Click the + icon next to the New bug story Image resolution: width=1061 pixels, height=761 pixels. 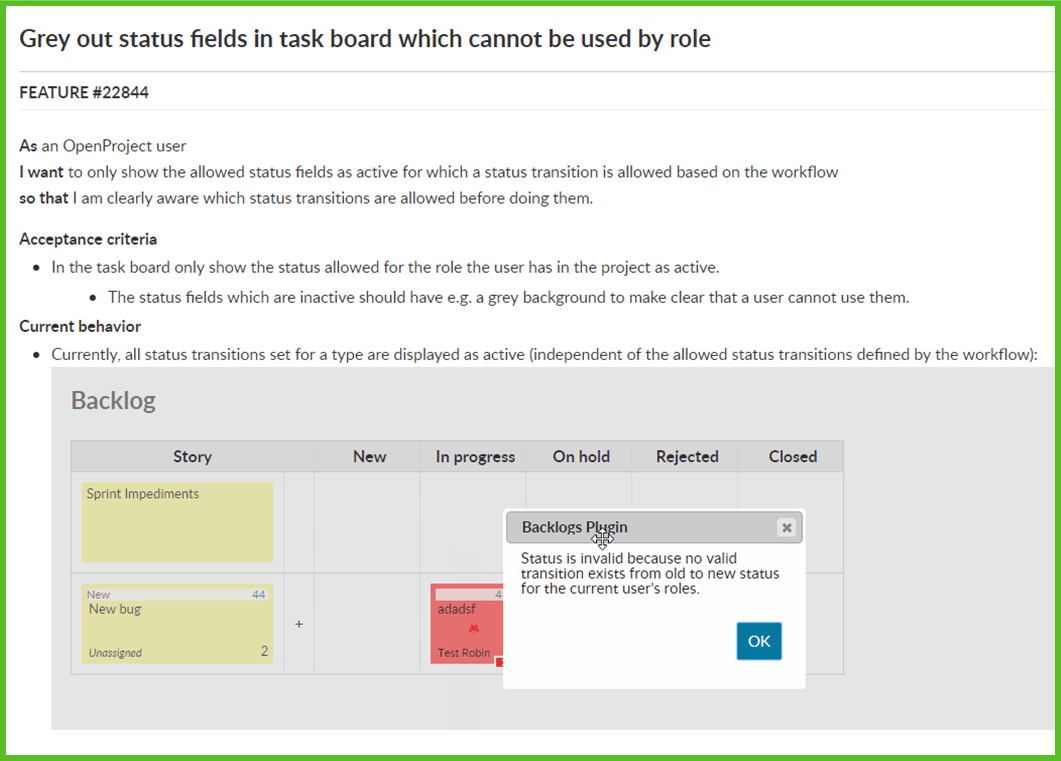click(298, 623)
